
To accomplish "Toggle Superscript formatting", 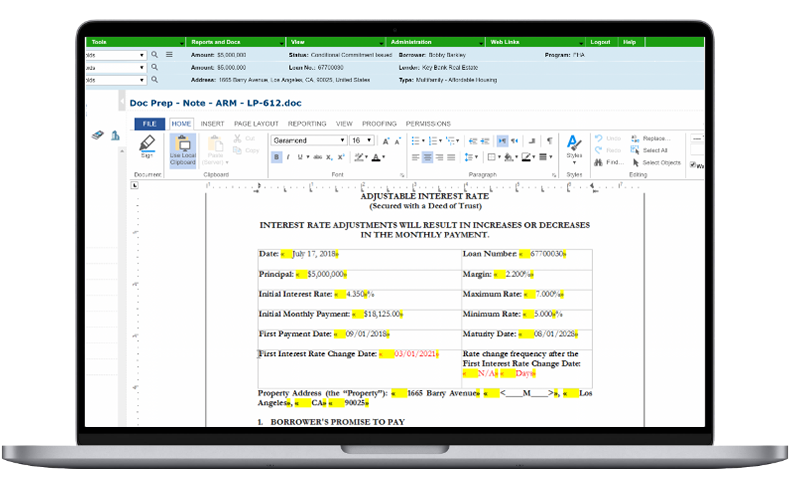I will [x=341, y=157].
